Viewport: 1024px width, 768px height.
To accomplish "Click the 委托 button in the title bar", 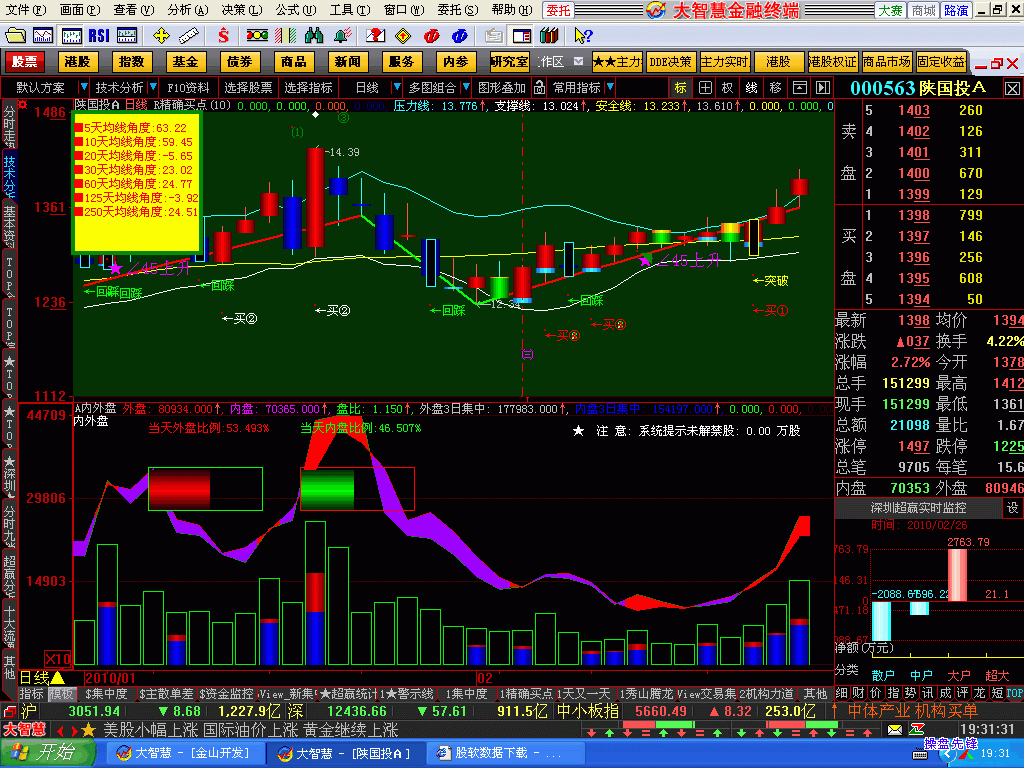I will [x=558, y=10].
